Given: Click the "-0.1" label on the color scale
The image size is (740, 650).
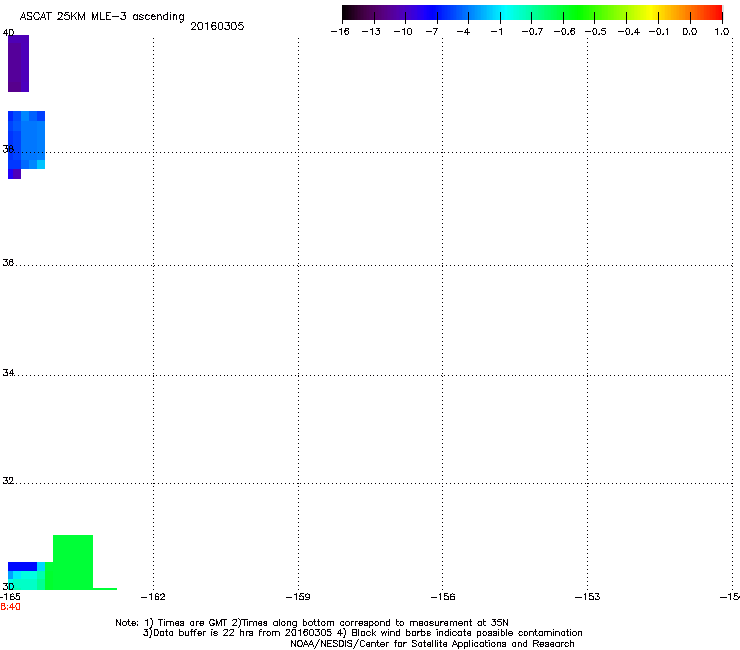Looking at the screenshot, I should coord(659,32).
